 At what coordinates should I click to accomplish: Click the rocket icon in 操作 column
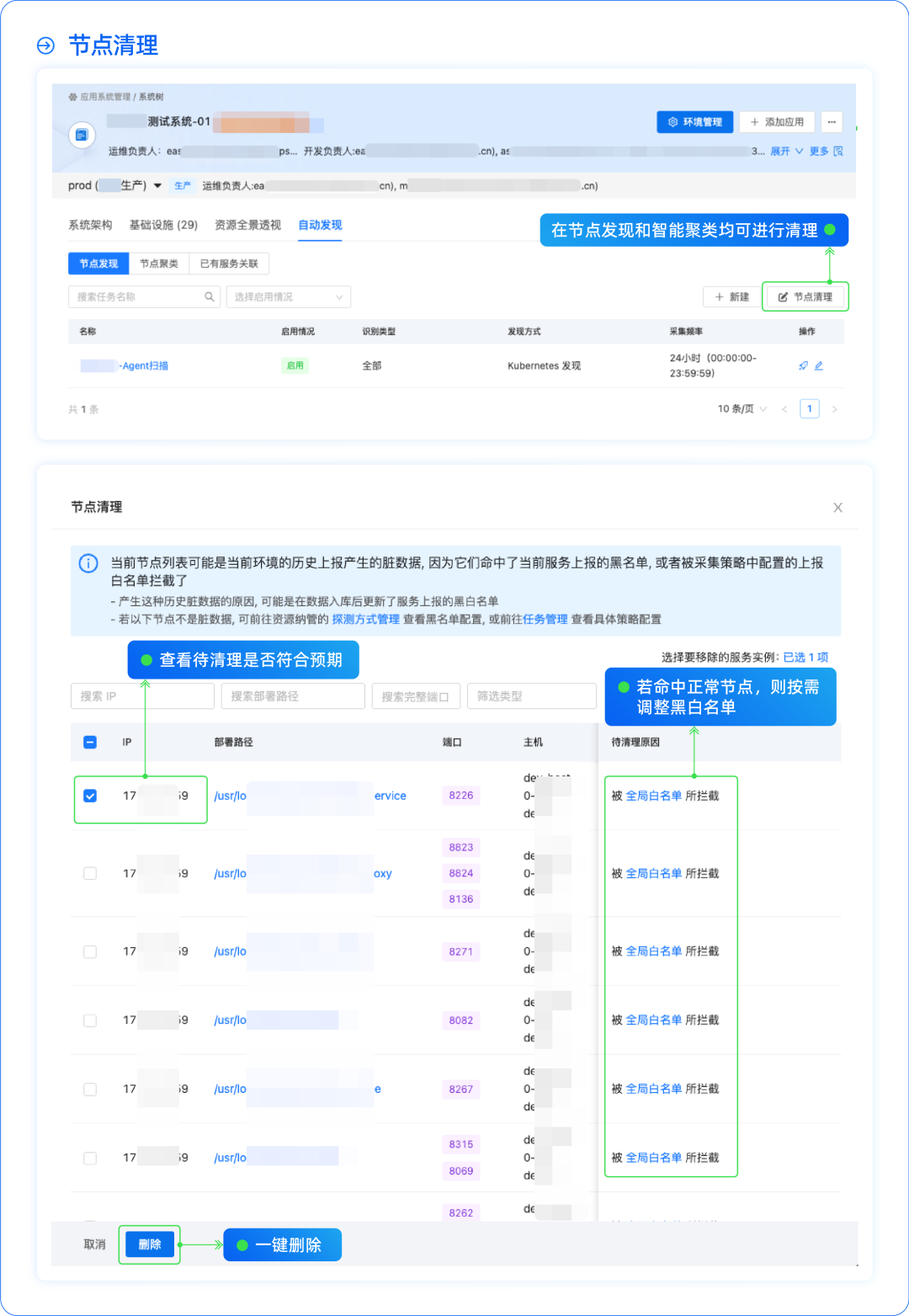coord(804,365)
